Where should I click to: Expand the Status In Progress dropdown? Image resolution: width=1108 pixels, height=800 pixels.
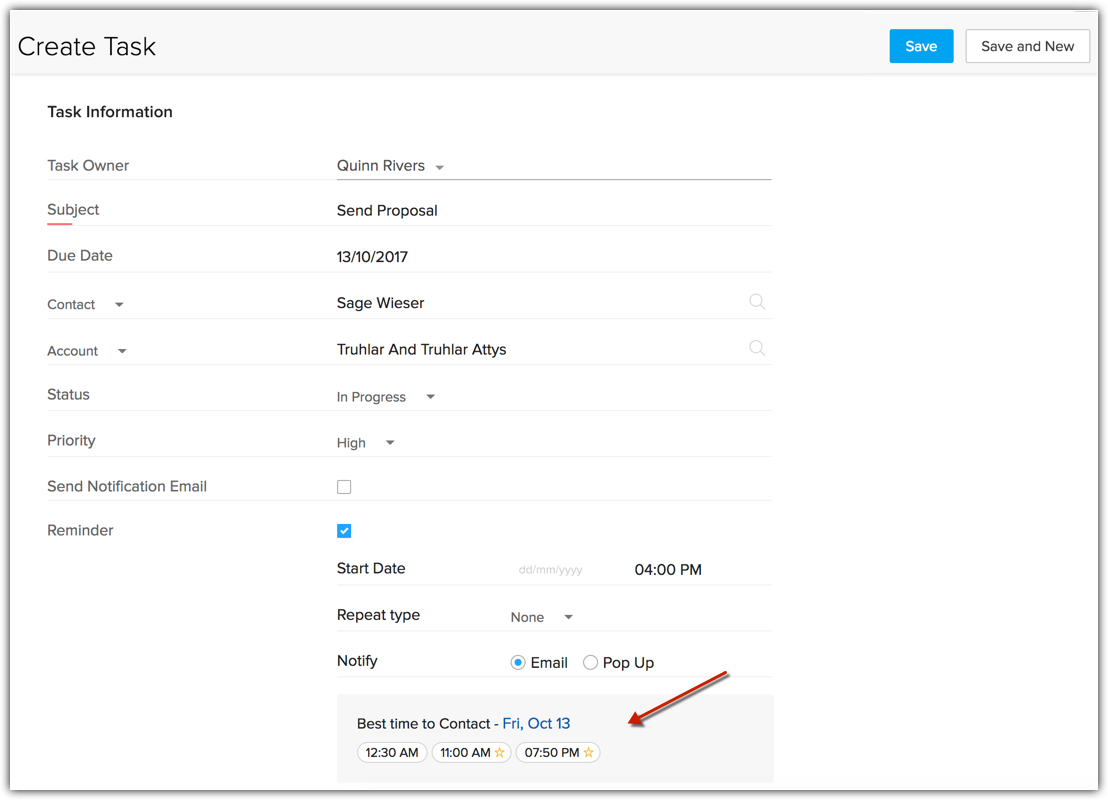pyautogui.click(x=431, y=397)
